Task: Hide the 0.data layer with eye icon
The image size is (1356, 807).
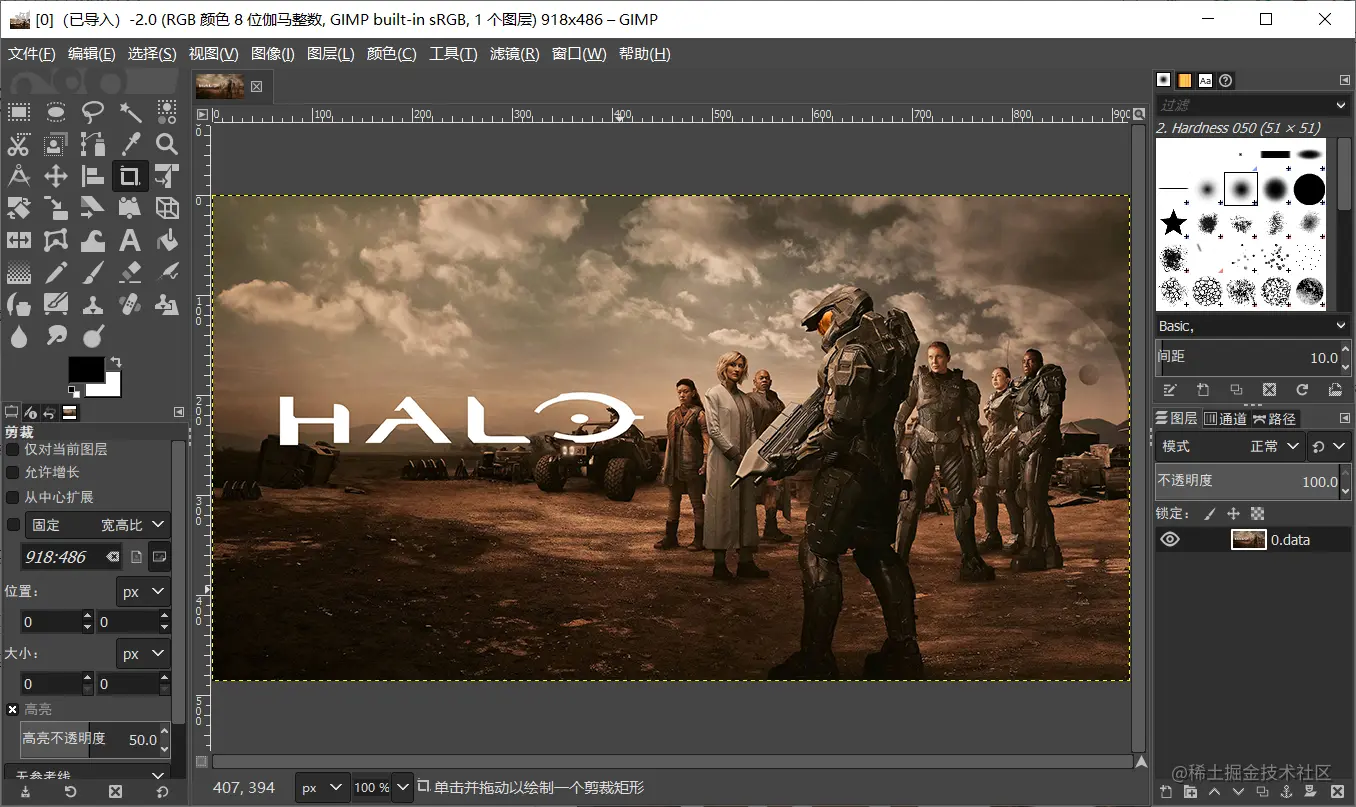Action: click(x=1170, y=540)
